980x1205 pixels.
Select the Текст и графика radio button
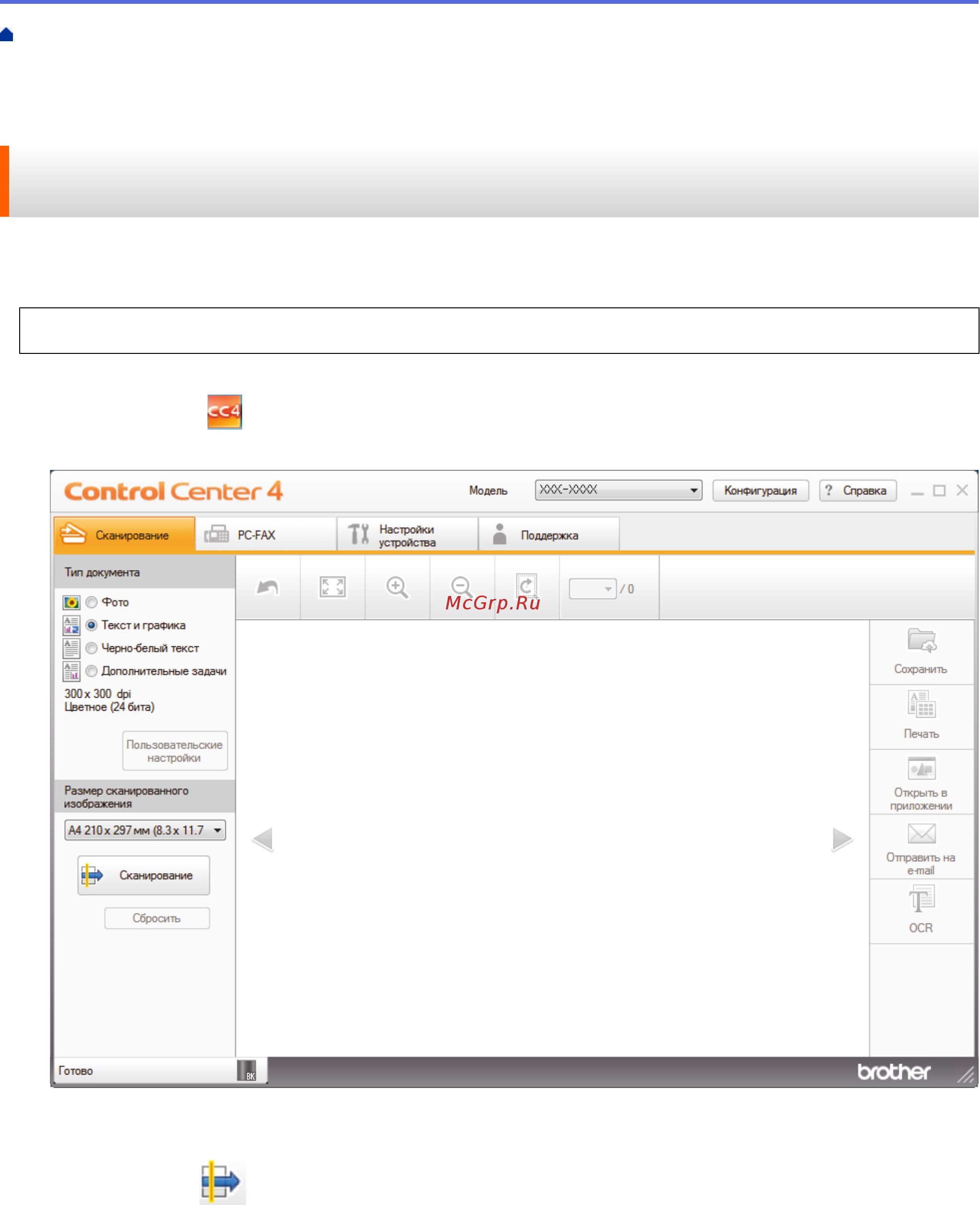click(92, 625)
